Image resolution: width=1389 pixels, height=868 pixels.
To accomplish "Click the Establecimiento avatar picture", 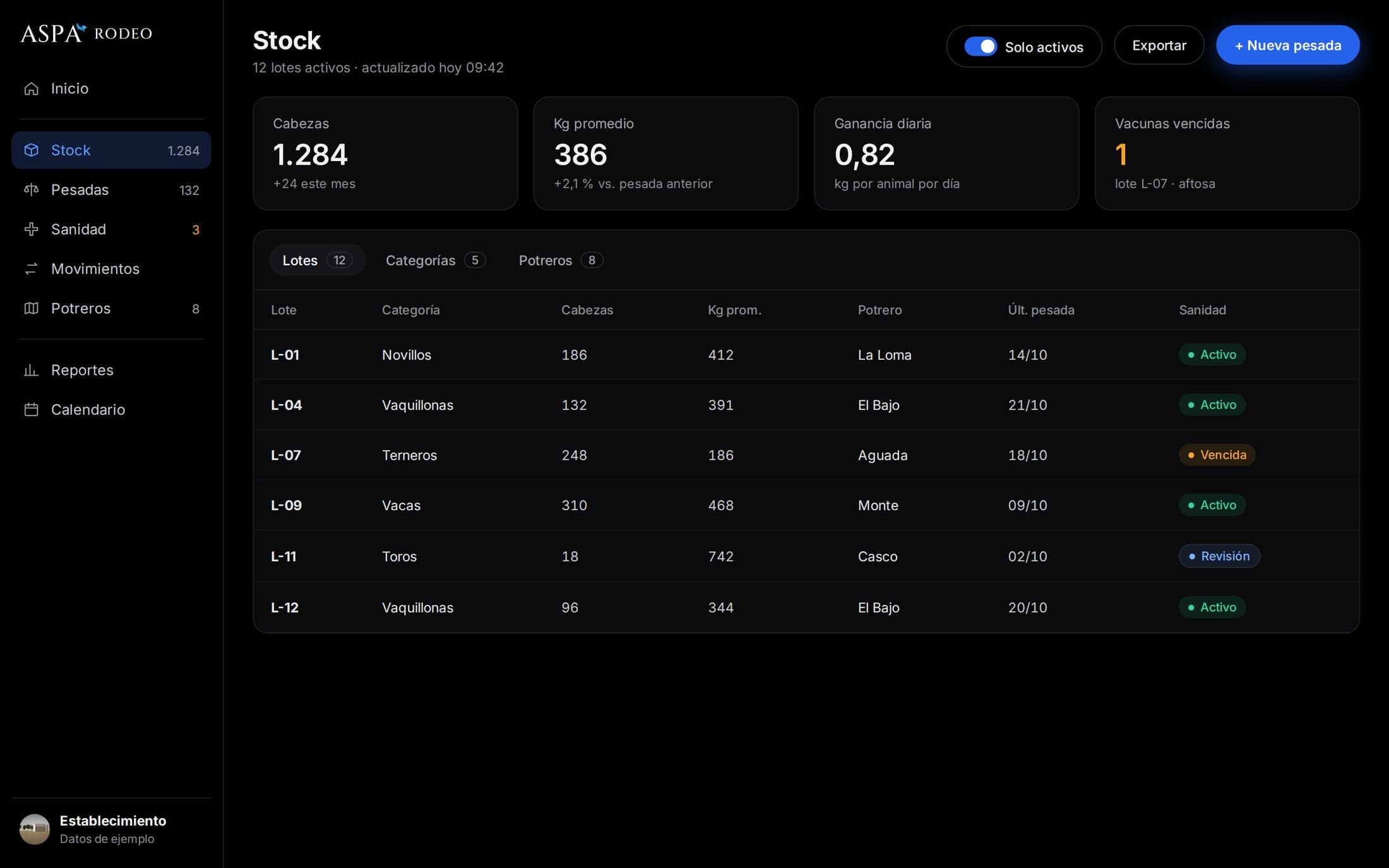I will 35,829.
